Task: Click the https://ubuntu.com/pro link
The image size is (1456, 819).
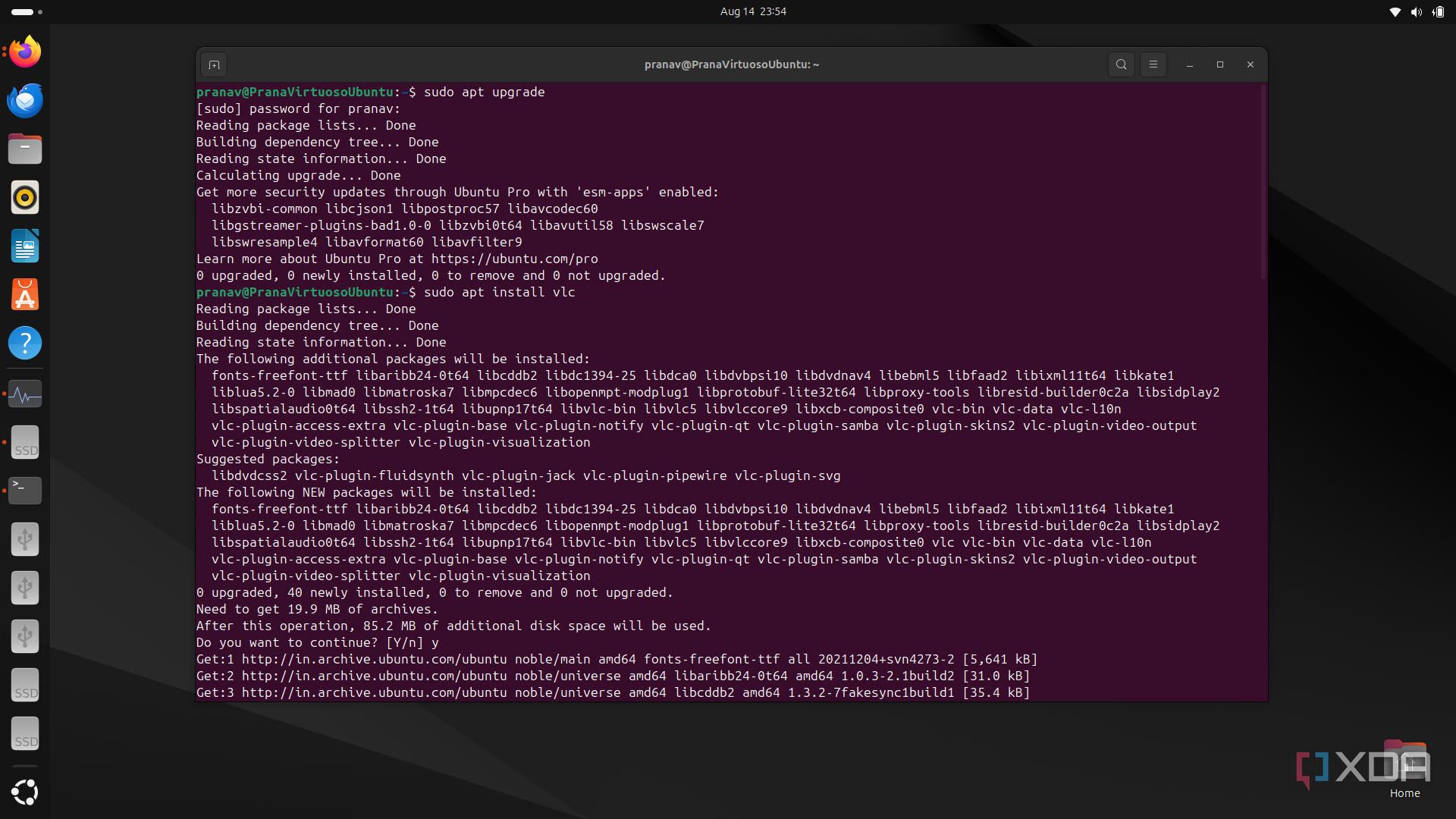Action: point(514,259)
